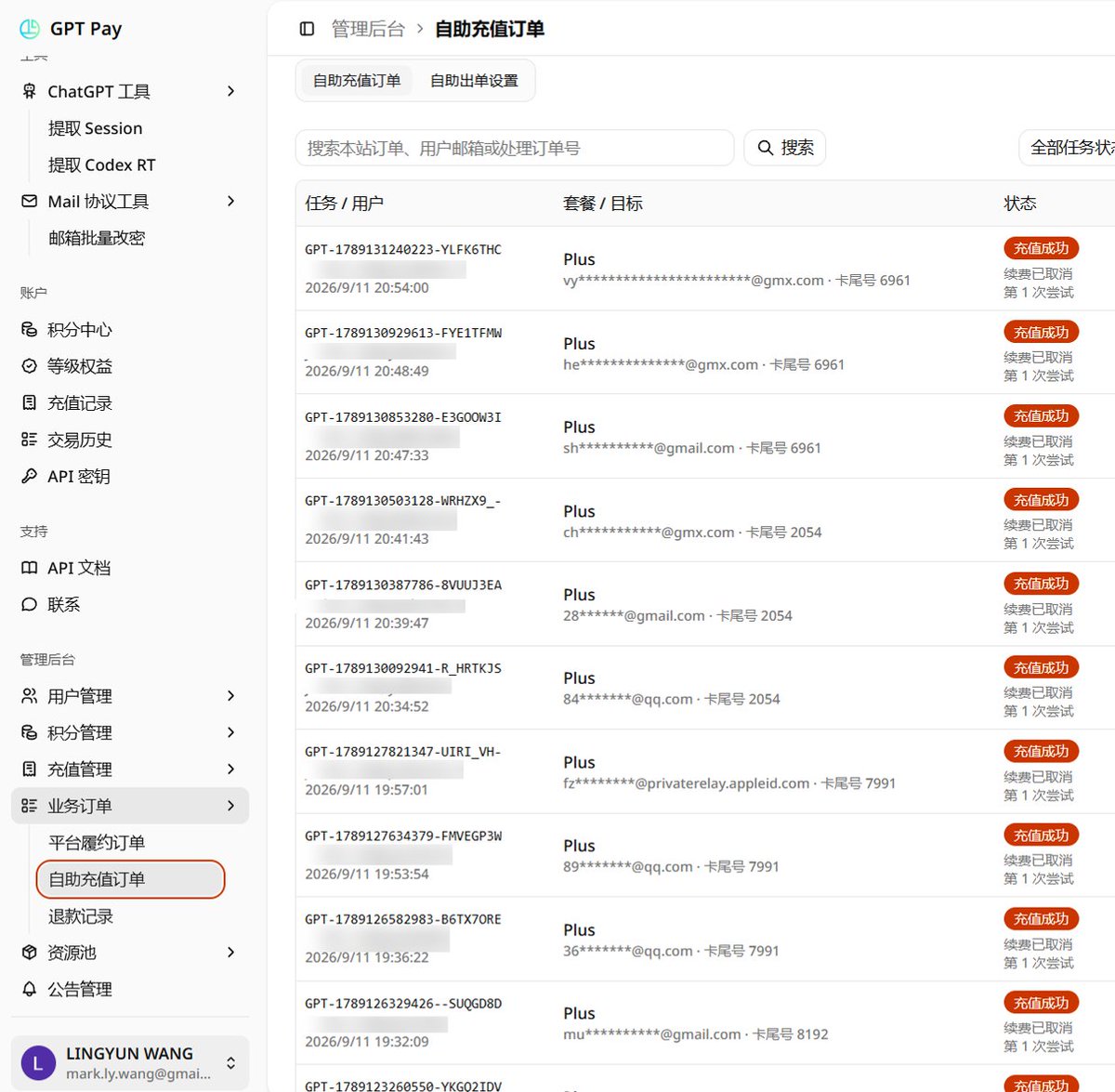The width and height of the screenshot is (1115, 1092).
Task: Select order ID GPT-1789126582983-B6TX7ORE
Action: click(x=403, y=919)
